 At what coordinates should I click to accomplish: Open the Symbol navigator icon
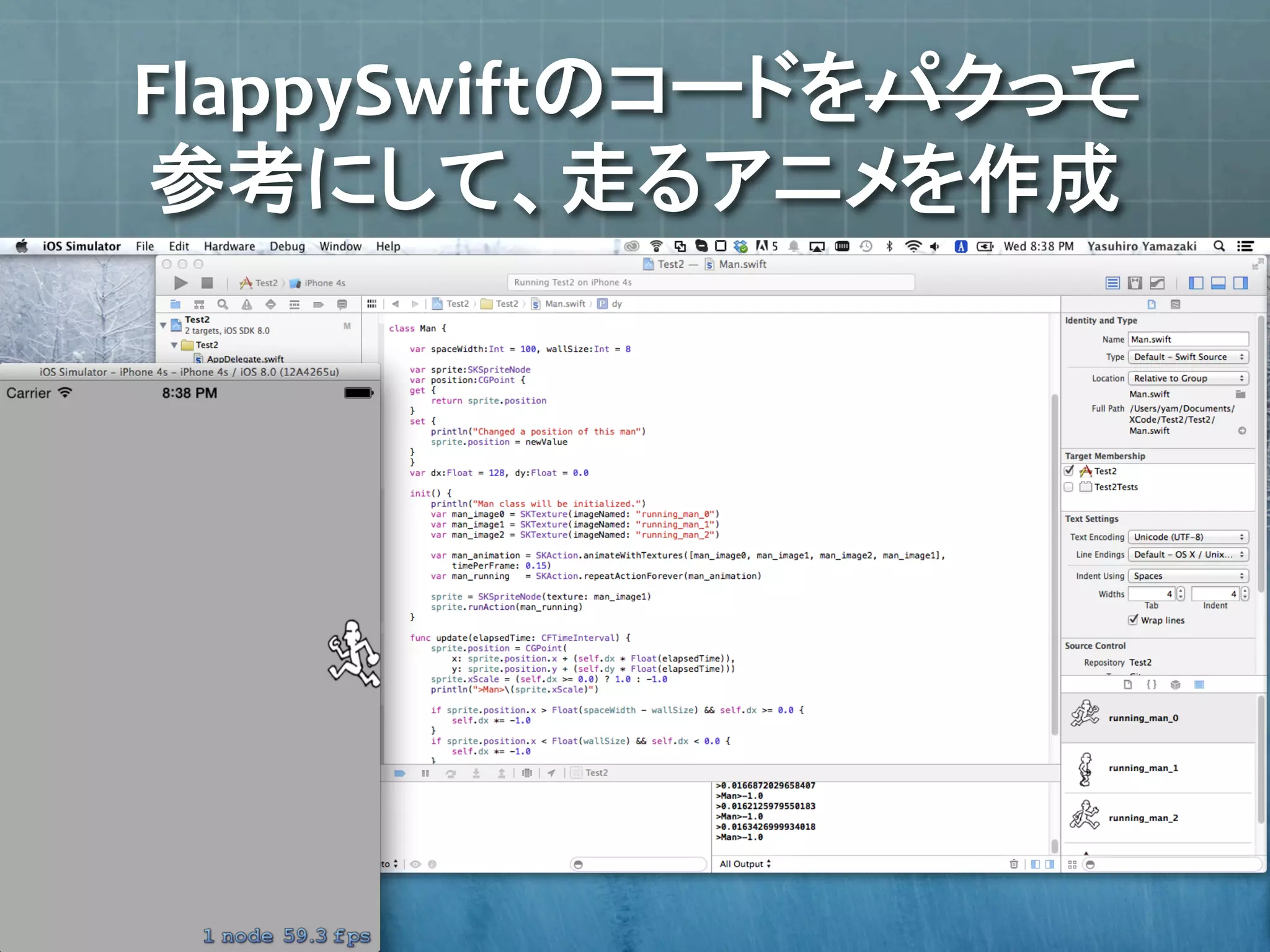tap(199, 304)
